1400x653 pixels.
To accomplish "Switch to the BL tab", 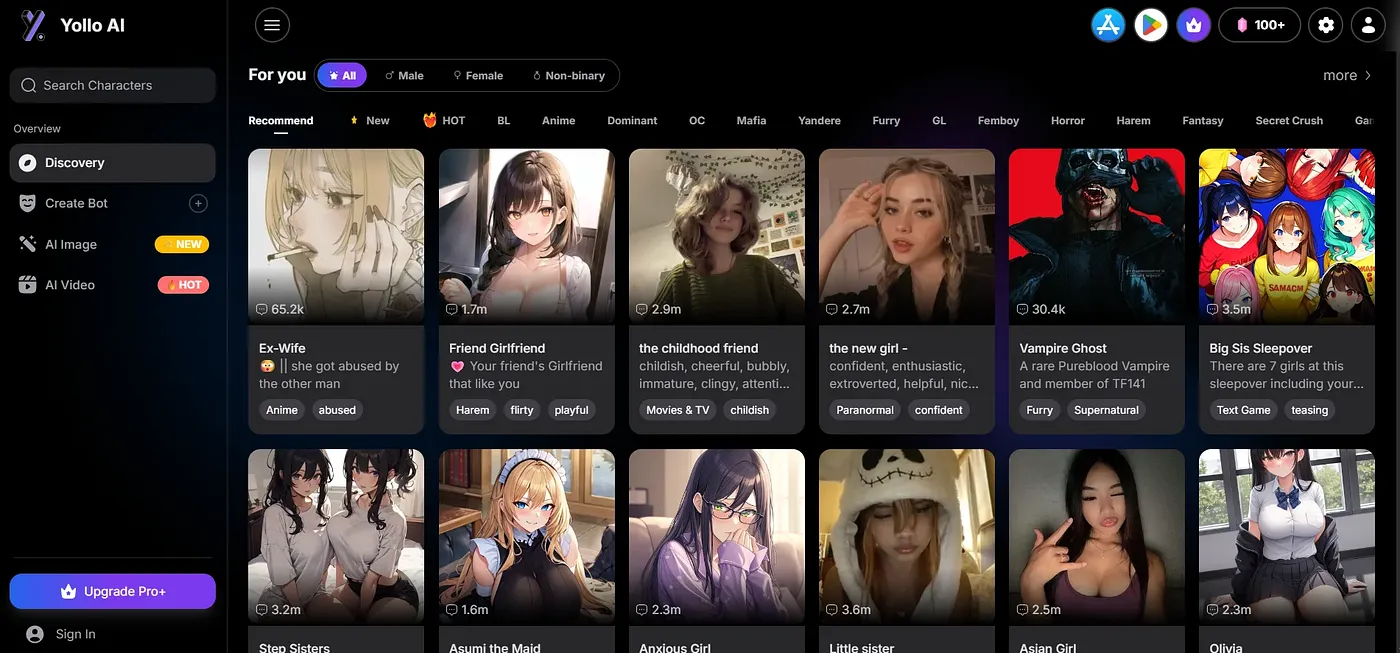I will point(504,120).
